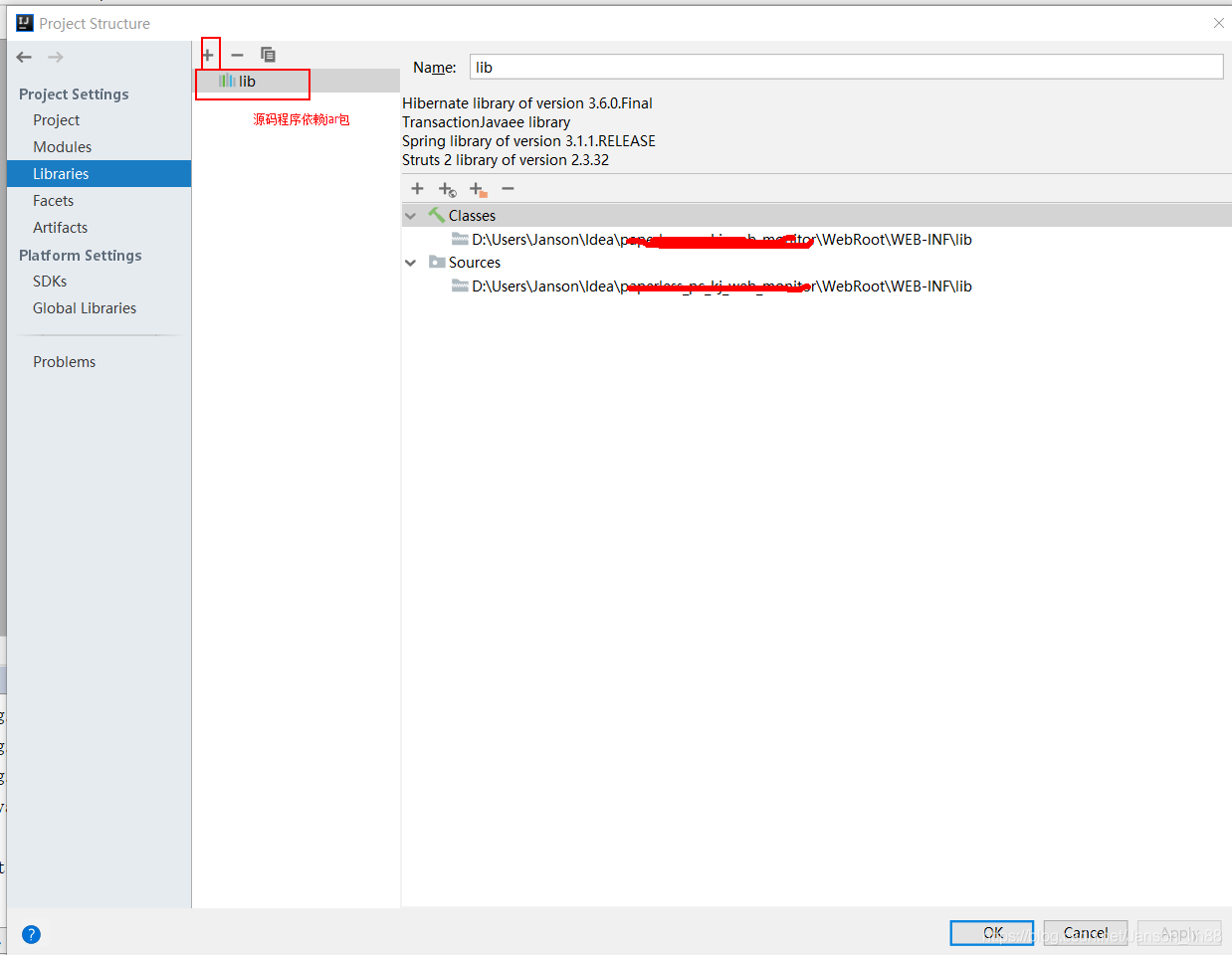Click the forward navigation arrow

click(x=56, y=58)
